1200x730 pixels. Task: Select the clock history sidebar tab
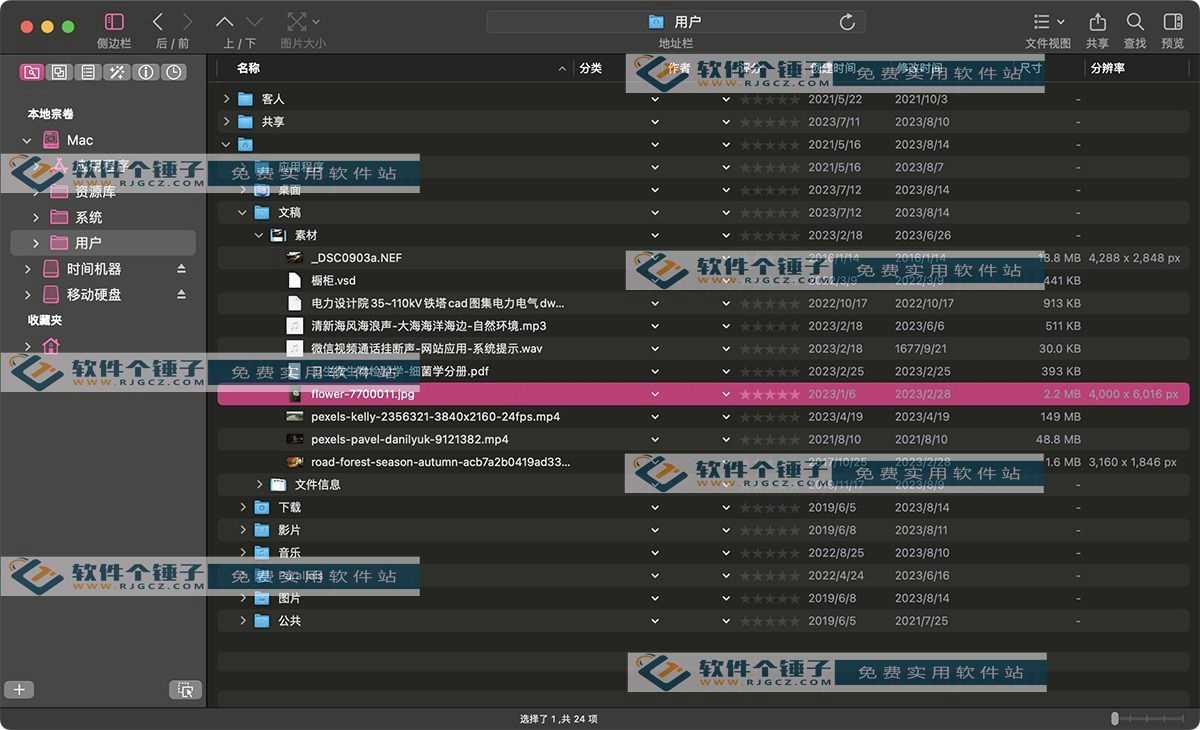tap(174, 72)
